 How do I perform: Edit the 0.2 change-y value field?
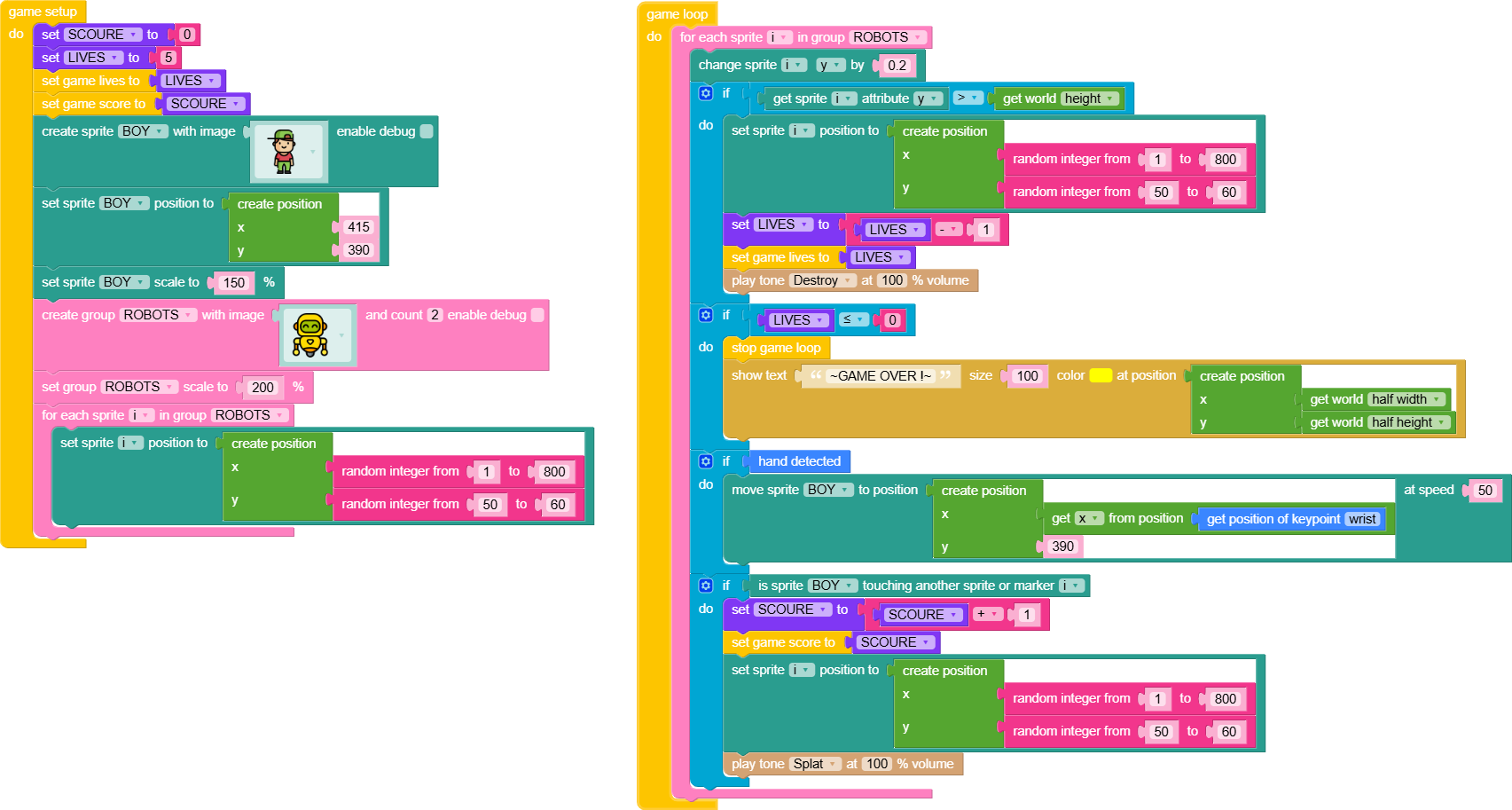pos(897,66)
